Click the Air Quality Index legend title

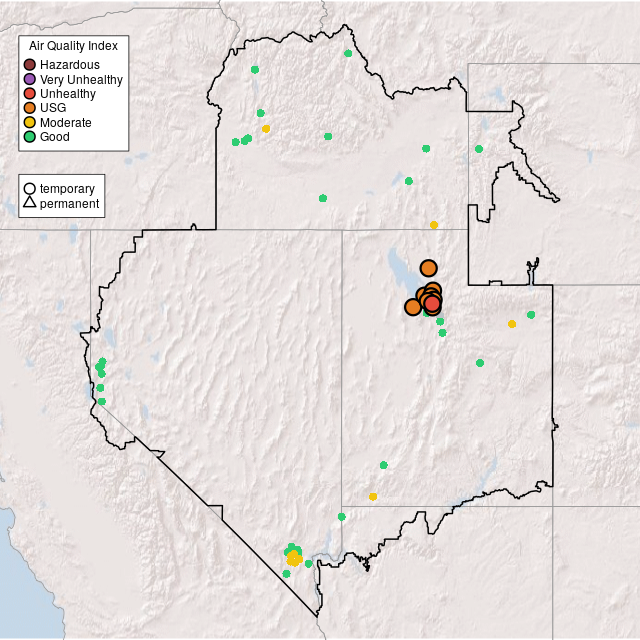click(x=73, y=46)
